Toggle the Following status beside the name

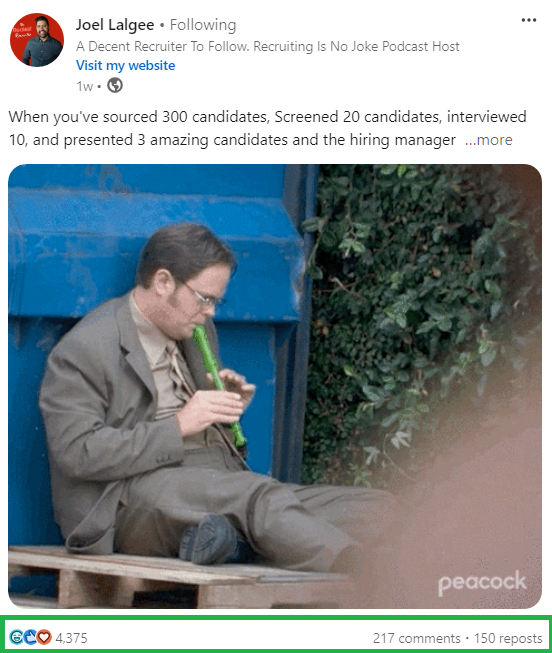(x=203, y=25)
